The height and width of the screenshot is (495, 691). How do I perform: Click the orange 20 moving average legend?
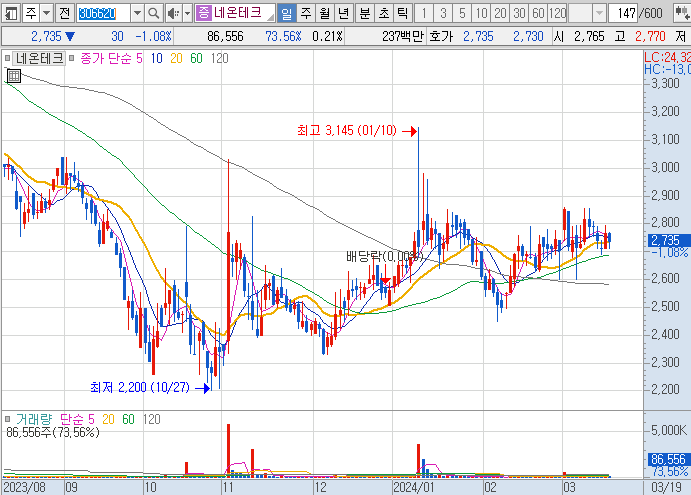(x=176, y=58)
